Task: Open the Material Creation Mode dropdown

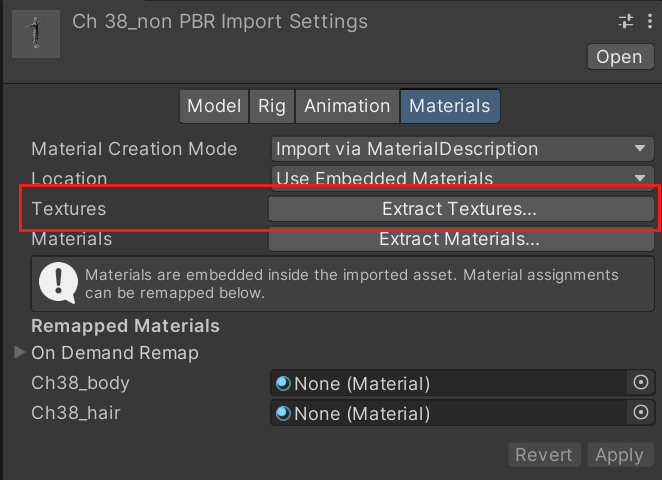Action: click(462, 149)
